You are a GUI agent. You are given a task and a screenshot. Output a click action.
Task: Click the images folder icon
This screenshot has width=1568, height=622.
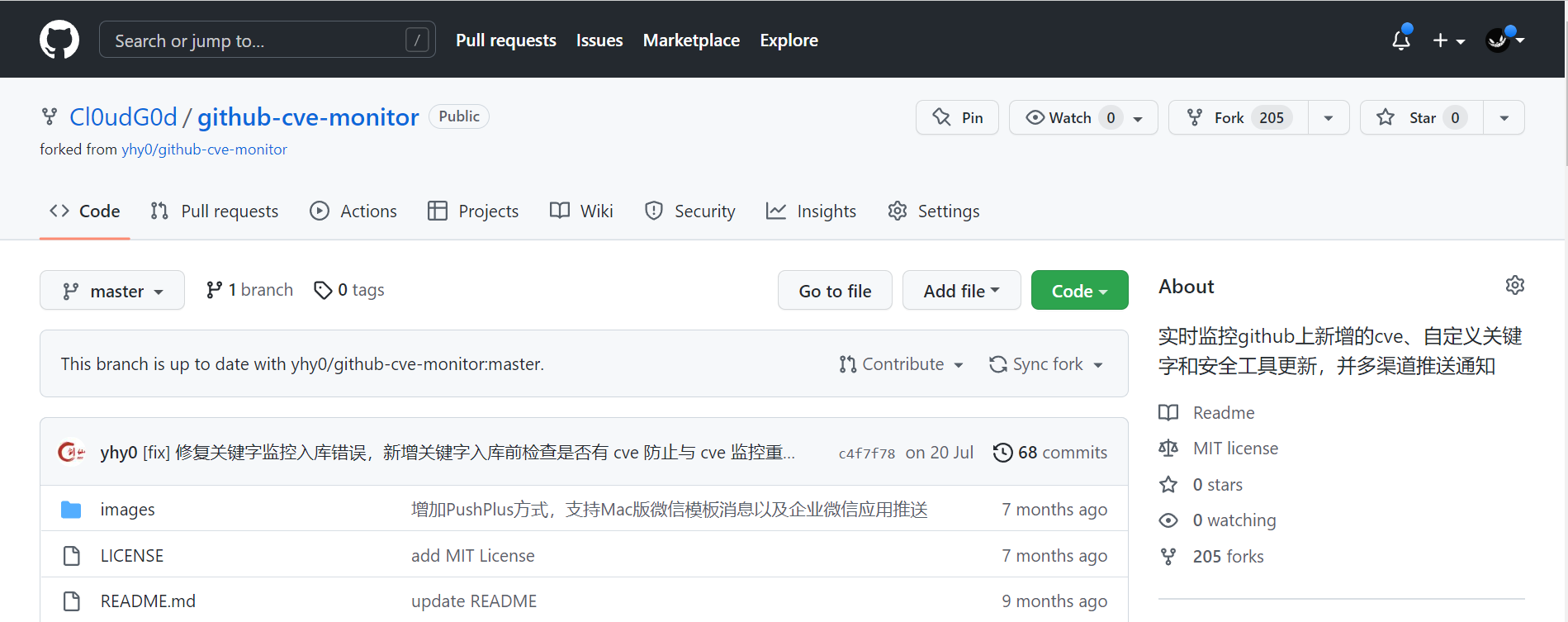coord(71,510)
